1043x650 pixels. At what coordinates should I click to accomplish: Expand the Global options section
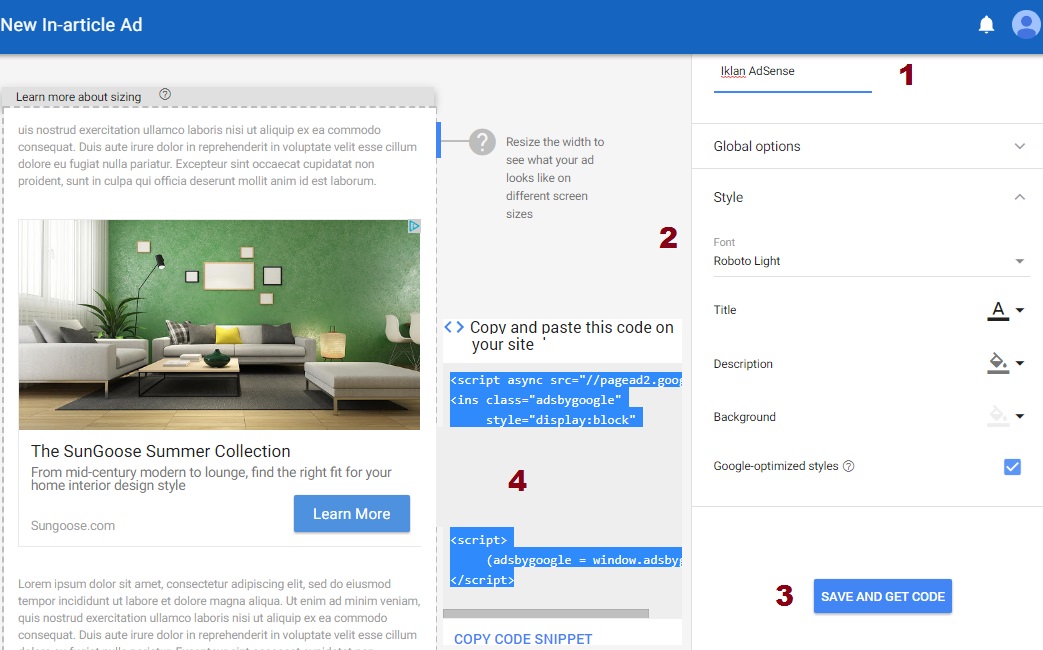[1019, 146]
